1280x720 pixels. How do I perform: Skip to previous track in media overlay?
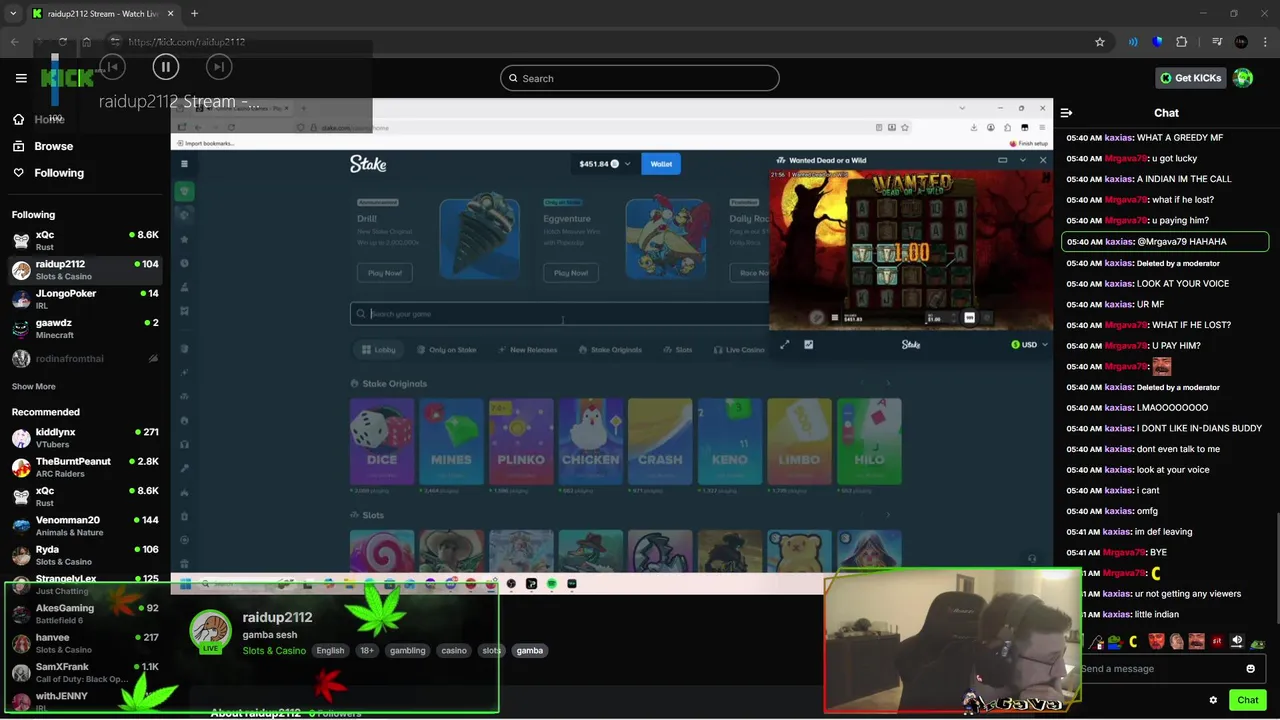click(x=112, y=67)
